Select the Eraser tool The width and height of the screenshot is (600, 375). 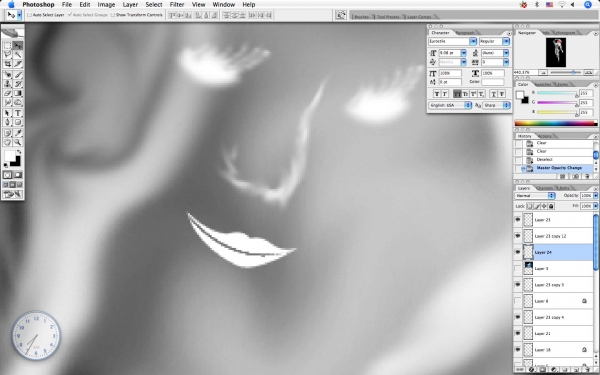coord(7,93)
